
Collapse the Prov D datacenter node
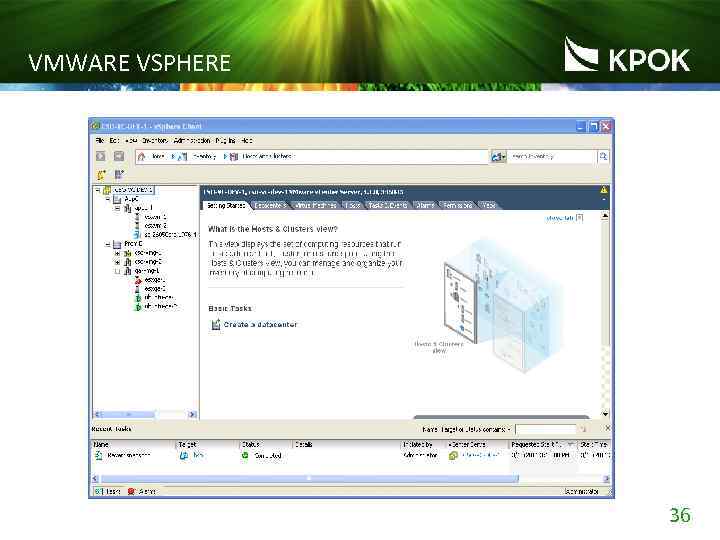(108, 244)
